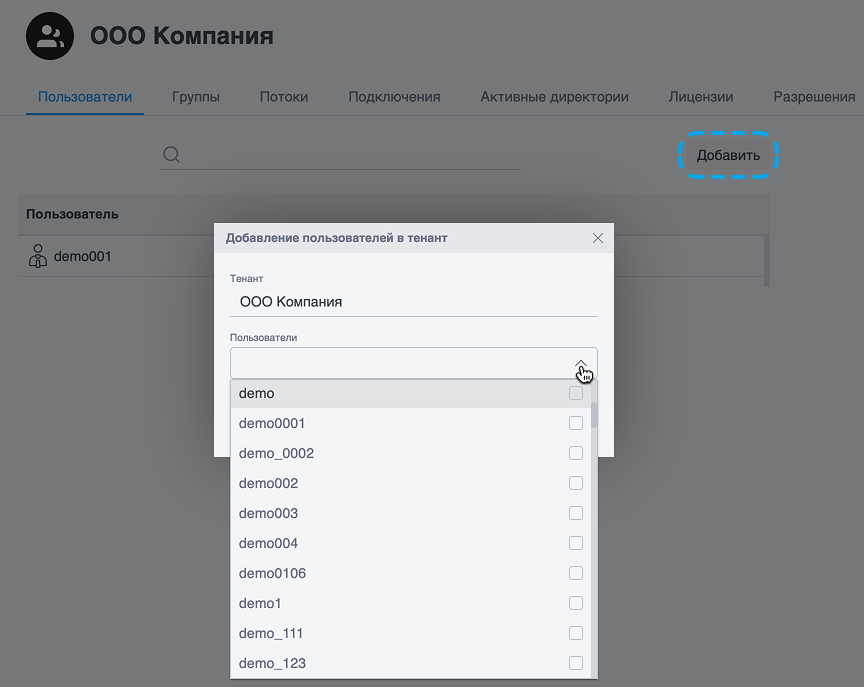Check the box for demo004
Viewport: 864px width, 687px height.
[576, 543]
